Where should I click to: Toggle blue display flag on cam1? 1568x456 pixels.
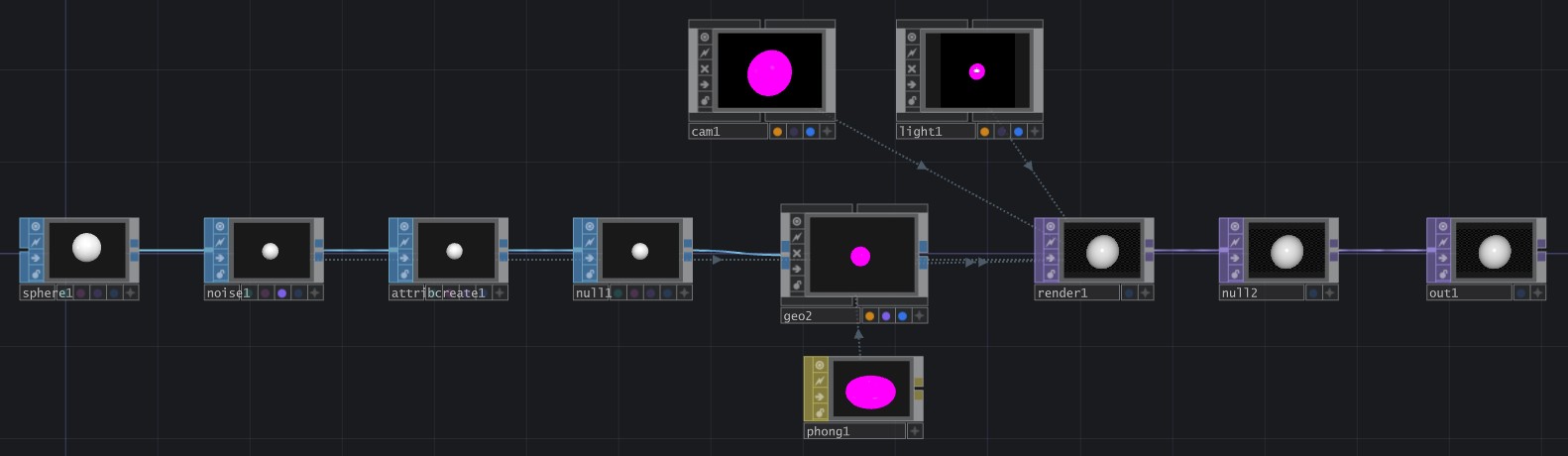click(811, 131)
